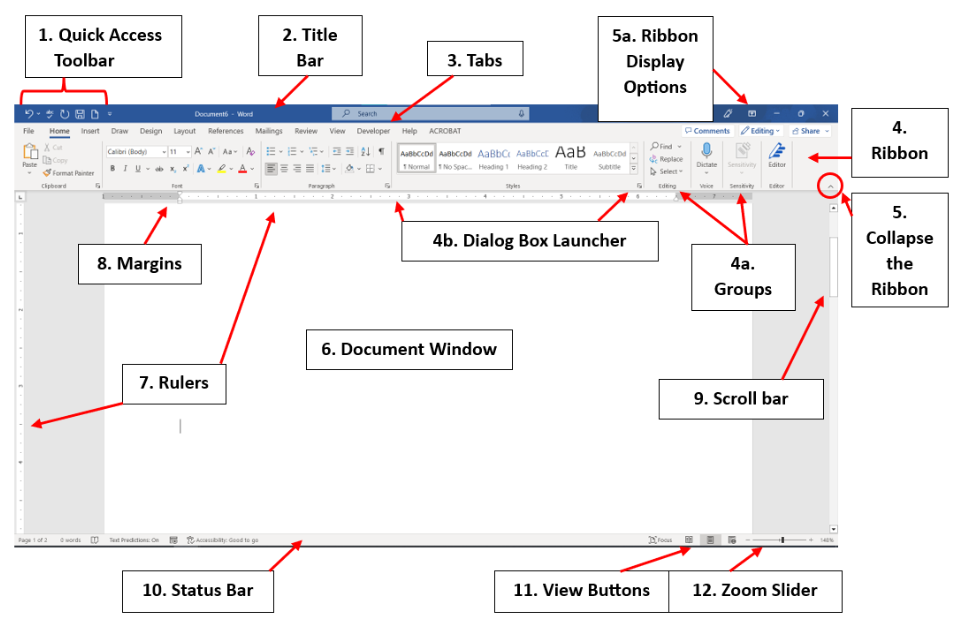The image size is (958, 620).
Task: Click the Paste clipboard icon
Action: 29,151
